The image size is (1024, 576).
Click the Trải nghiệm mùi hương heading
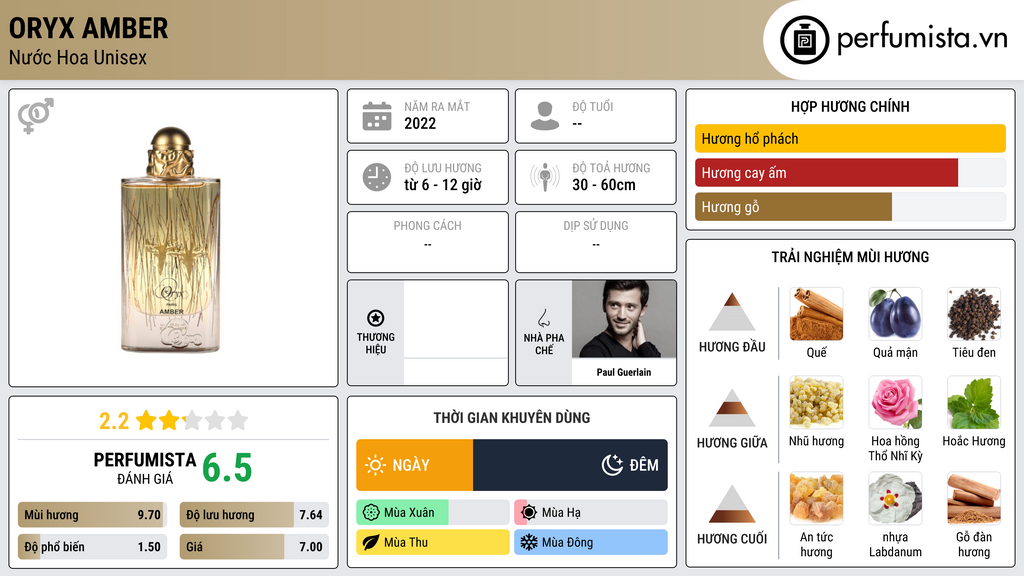(850, 257)
